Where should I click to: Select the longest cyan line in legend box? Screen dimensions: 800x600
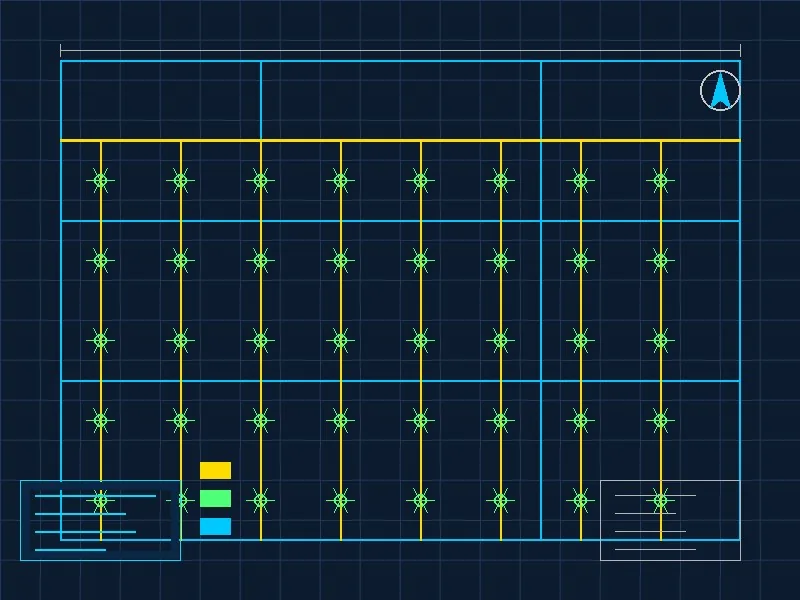(x=95, y=495)
